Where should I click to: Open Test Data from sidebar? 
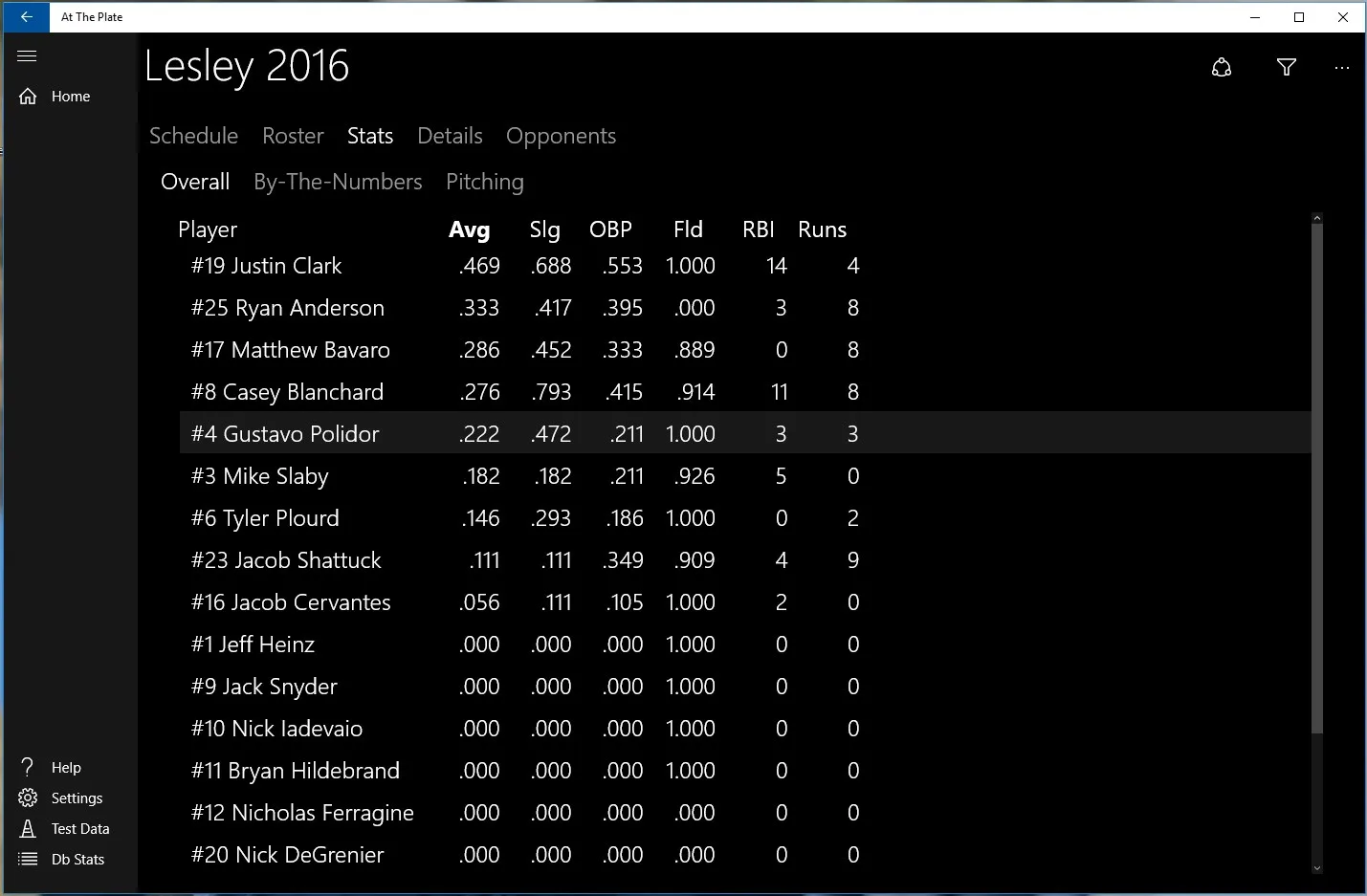coord(80,829)
